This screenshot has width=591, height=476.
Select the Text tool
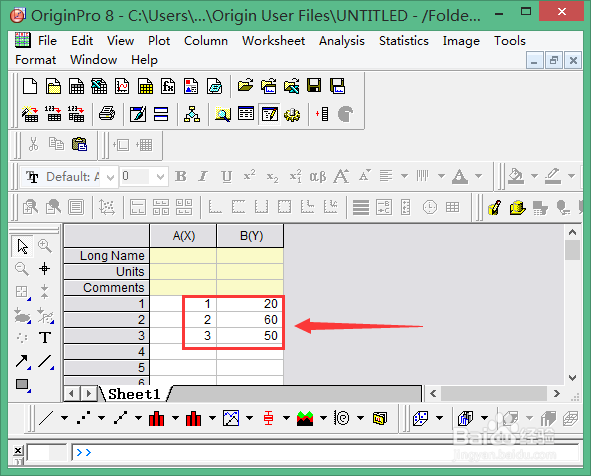[44, 338]
